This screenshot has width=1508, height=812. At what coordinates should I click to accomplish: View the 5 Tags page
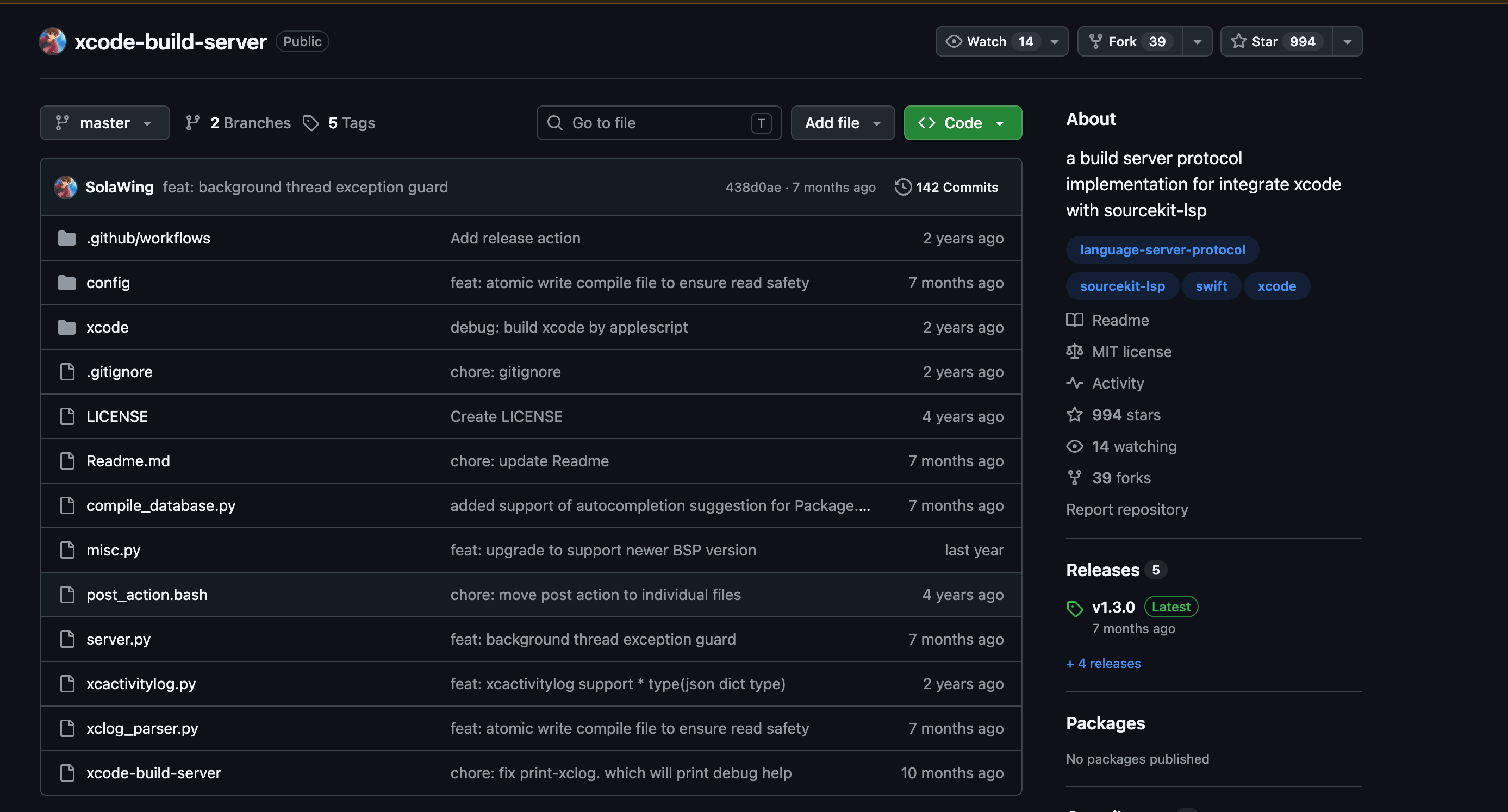(x=339, y=123)
